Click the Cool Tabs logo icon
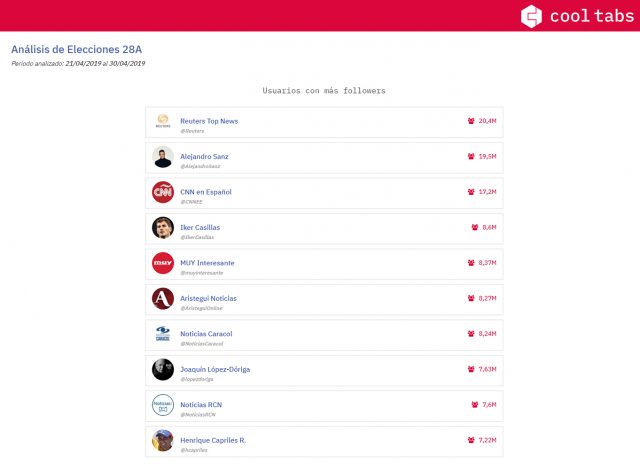Screen dimensions: 640x470 (x=531, y=16)
